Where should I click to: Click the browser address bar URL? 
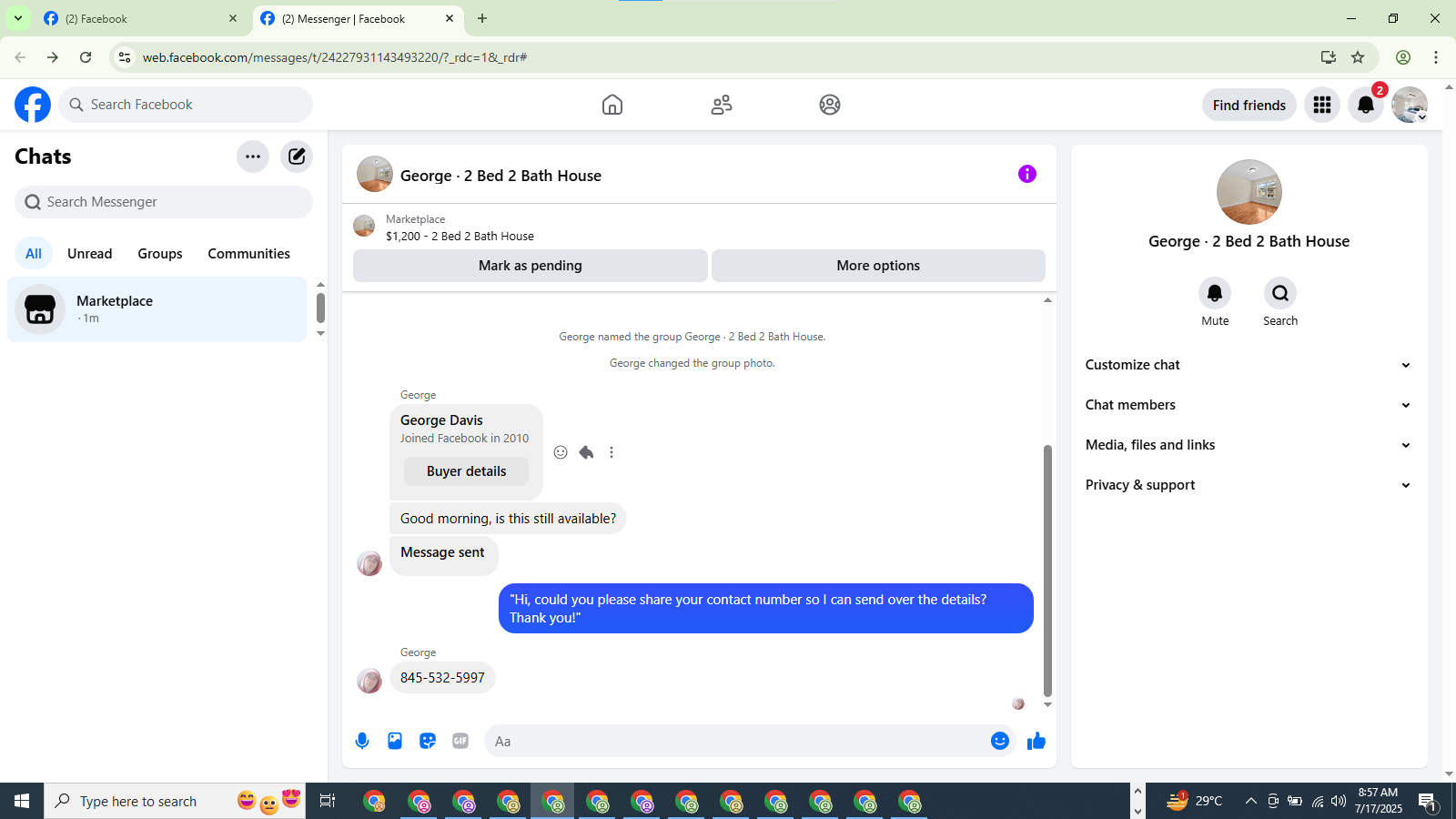click(335, 57)
